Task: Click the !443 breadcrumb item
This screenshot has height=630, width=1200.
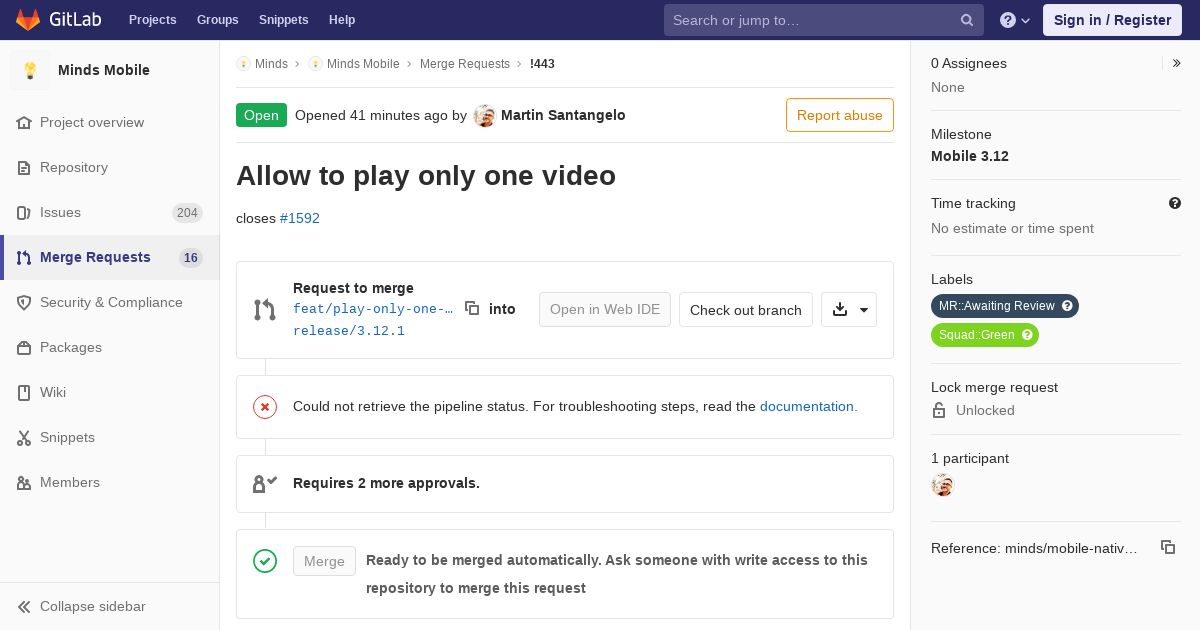Action: point(542,64)
